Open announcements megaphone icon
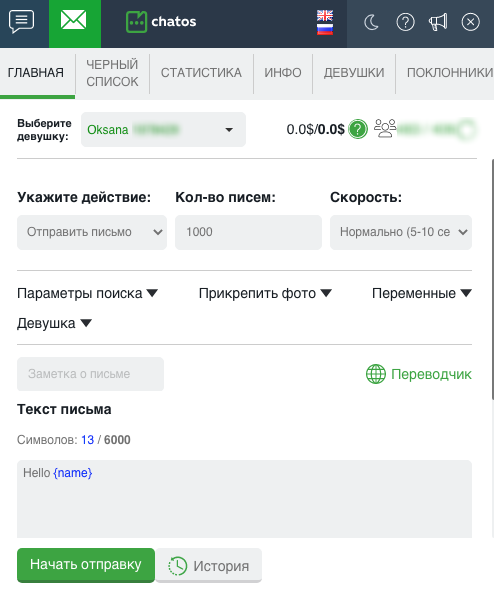The image size is (494, 595). (x=438, y=22)
